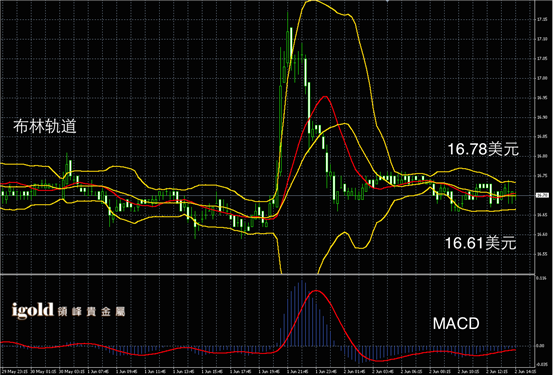
Task: Click the 領峰貴金屬 brand text
Action: [92, 312]
